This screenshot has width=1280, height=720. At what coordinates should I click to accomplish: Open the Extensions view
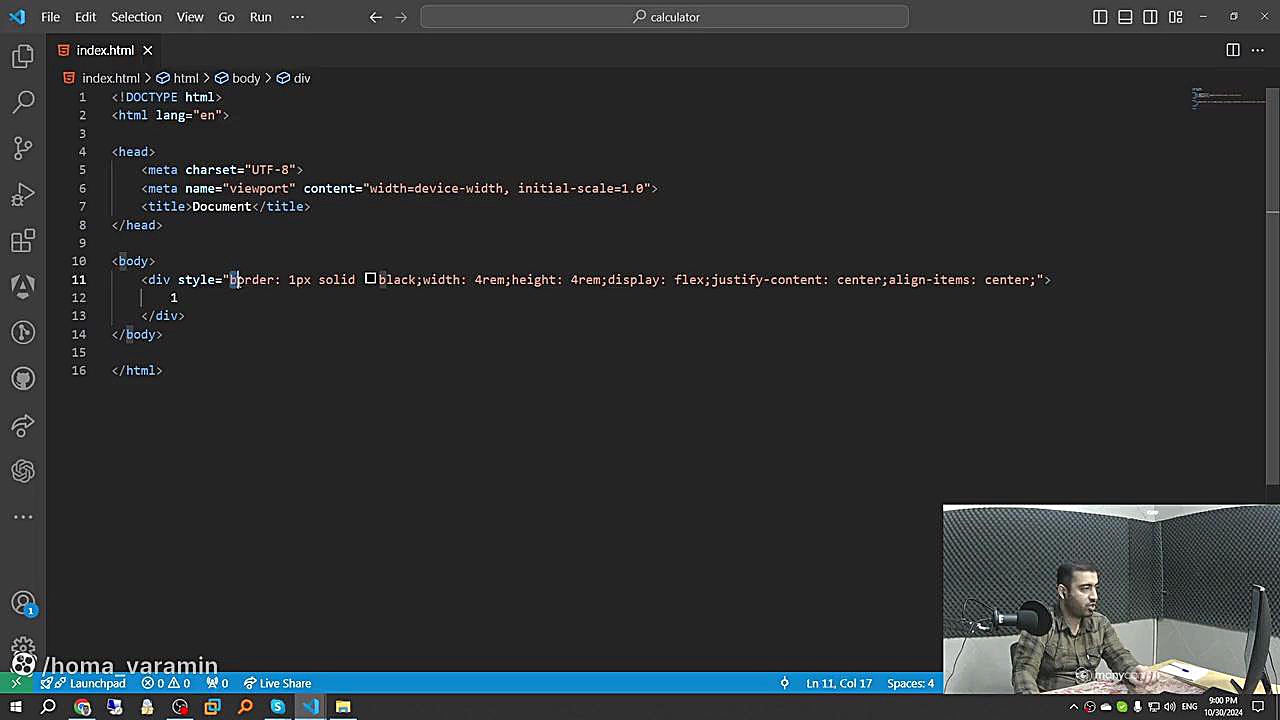click(x=23, y=240)
